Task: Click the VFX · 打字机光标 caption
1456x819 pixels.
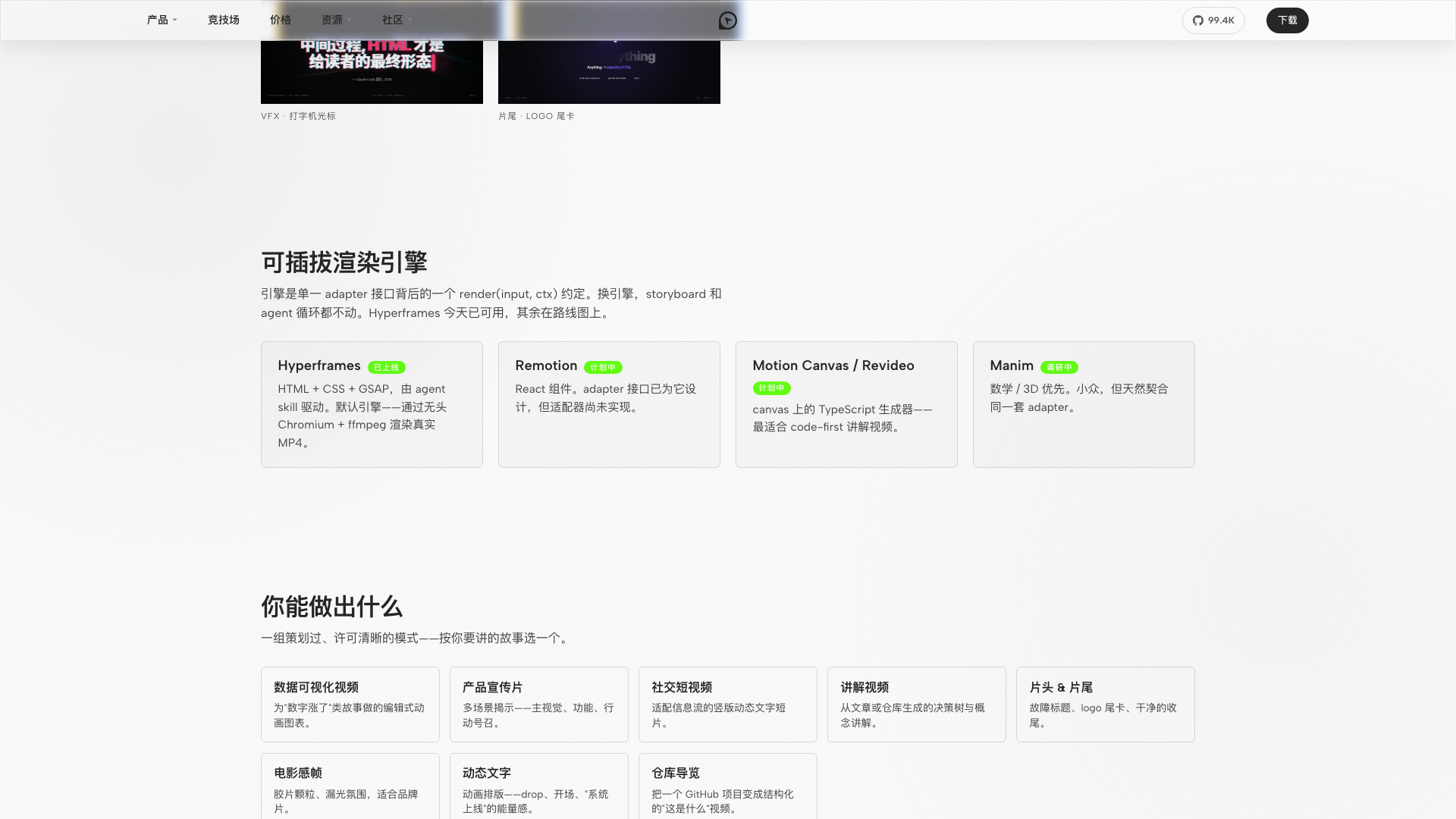Action: pyautogui.click(x=298, y=116)
